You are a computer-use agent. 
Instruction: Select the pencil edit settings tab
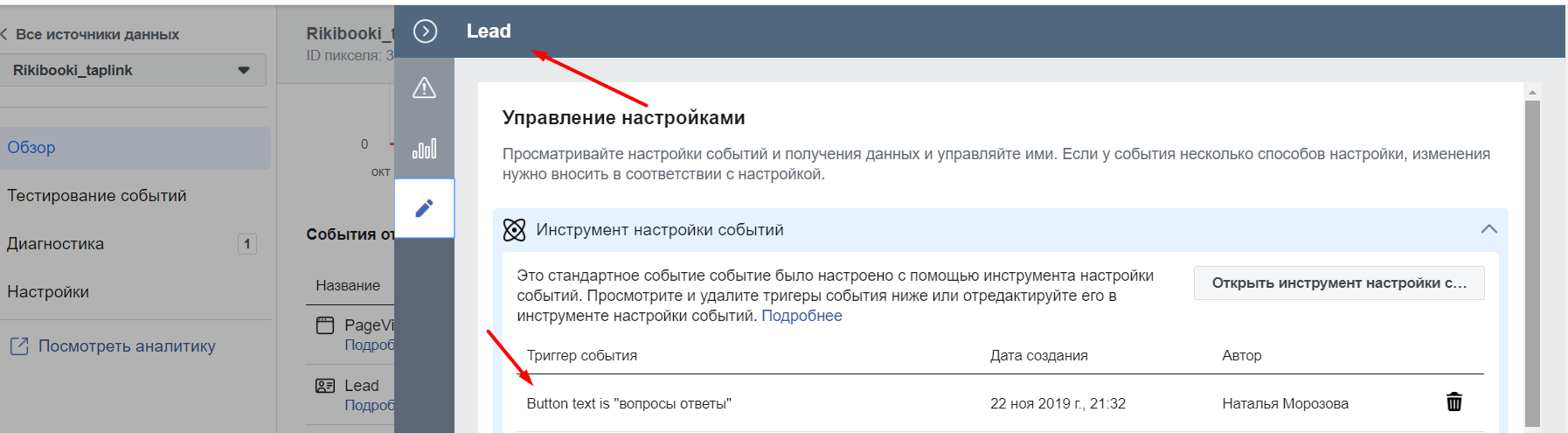(424, 208)
